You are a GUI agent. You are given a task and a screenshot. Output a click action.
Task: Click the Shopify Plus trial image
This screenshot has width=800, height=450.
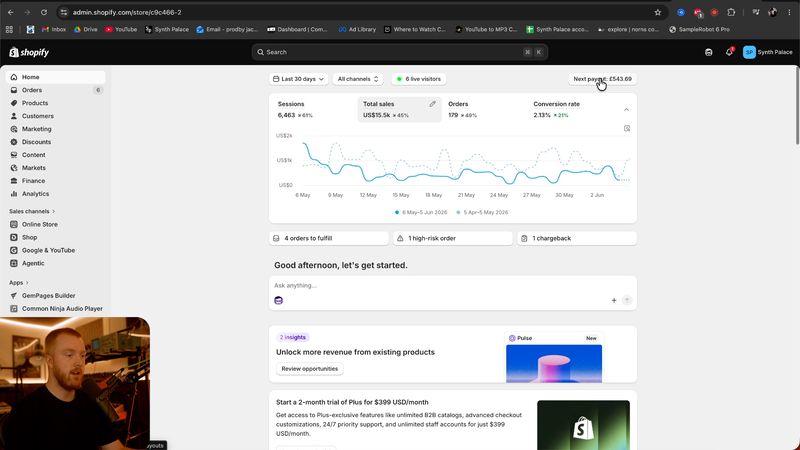(583, 424)
